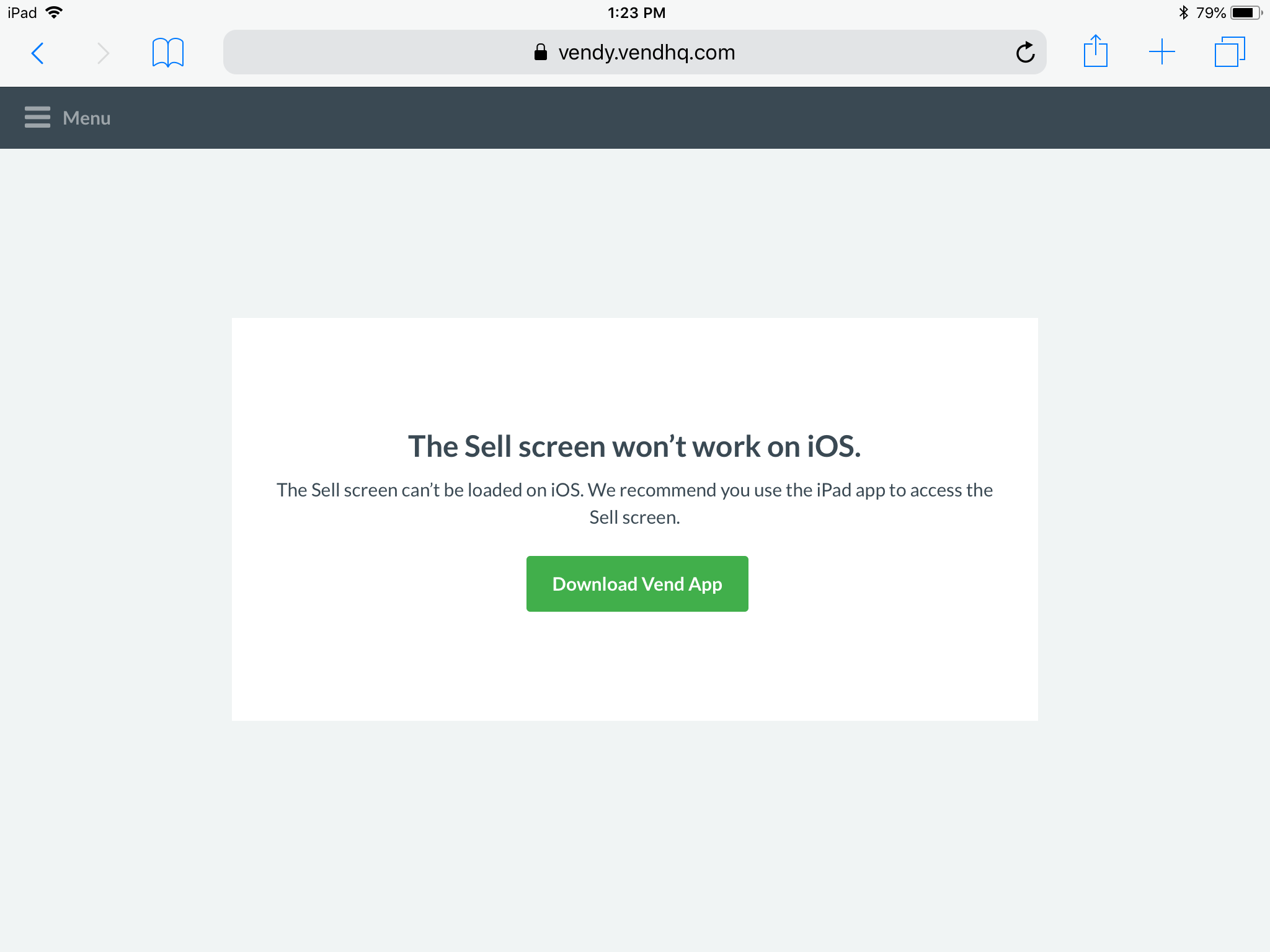Tap the padlock secure icon
The image size is (1270, 952).
[540, 52]
